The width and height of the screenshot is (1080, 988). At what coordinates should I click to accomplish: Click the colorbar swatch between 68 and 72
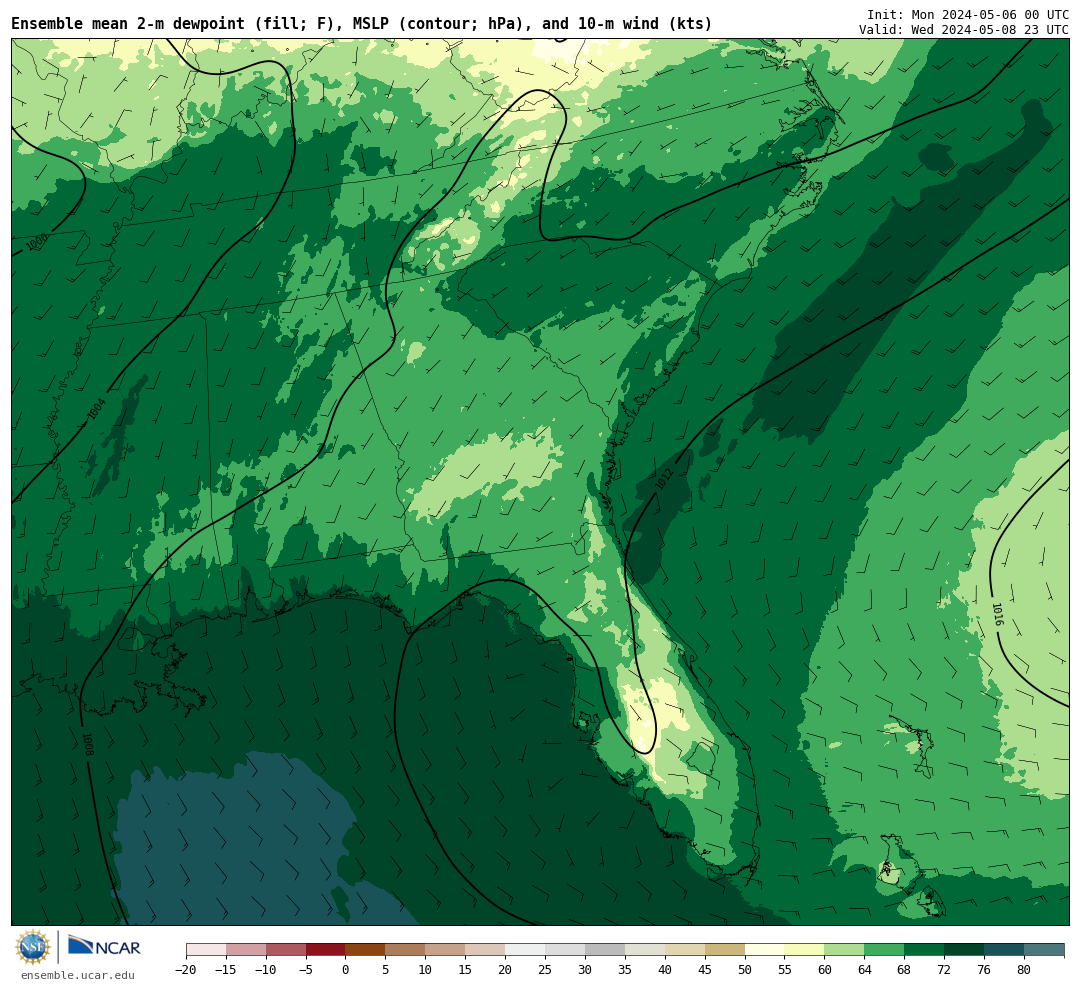click(x=924, y=949)
